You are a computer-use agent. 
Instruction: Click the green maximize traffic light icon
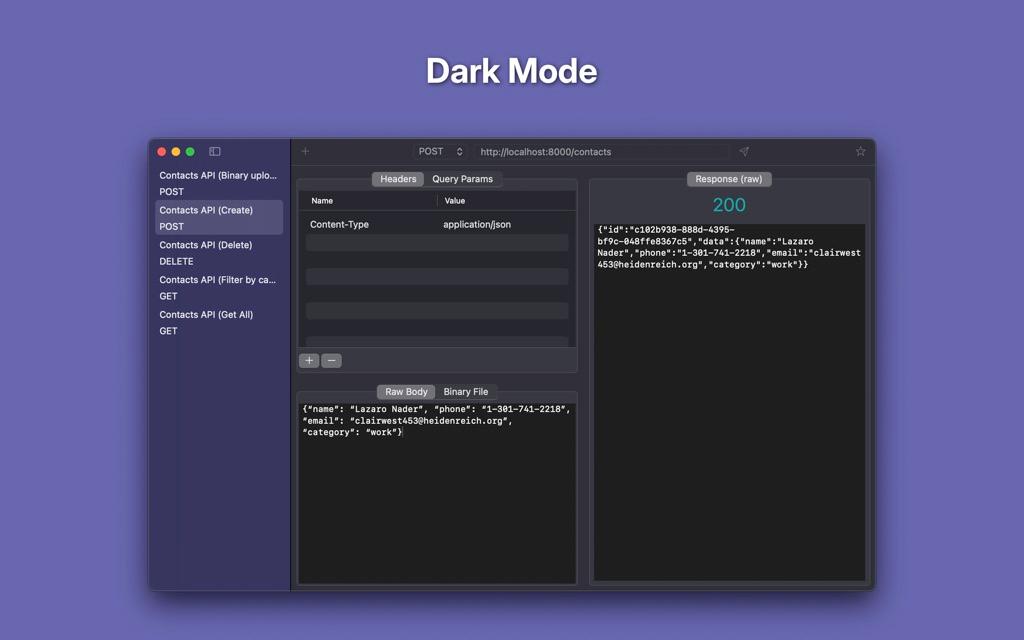pyautogui.click(x=189, y=151)
